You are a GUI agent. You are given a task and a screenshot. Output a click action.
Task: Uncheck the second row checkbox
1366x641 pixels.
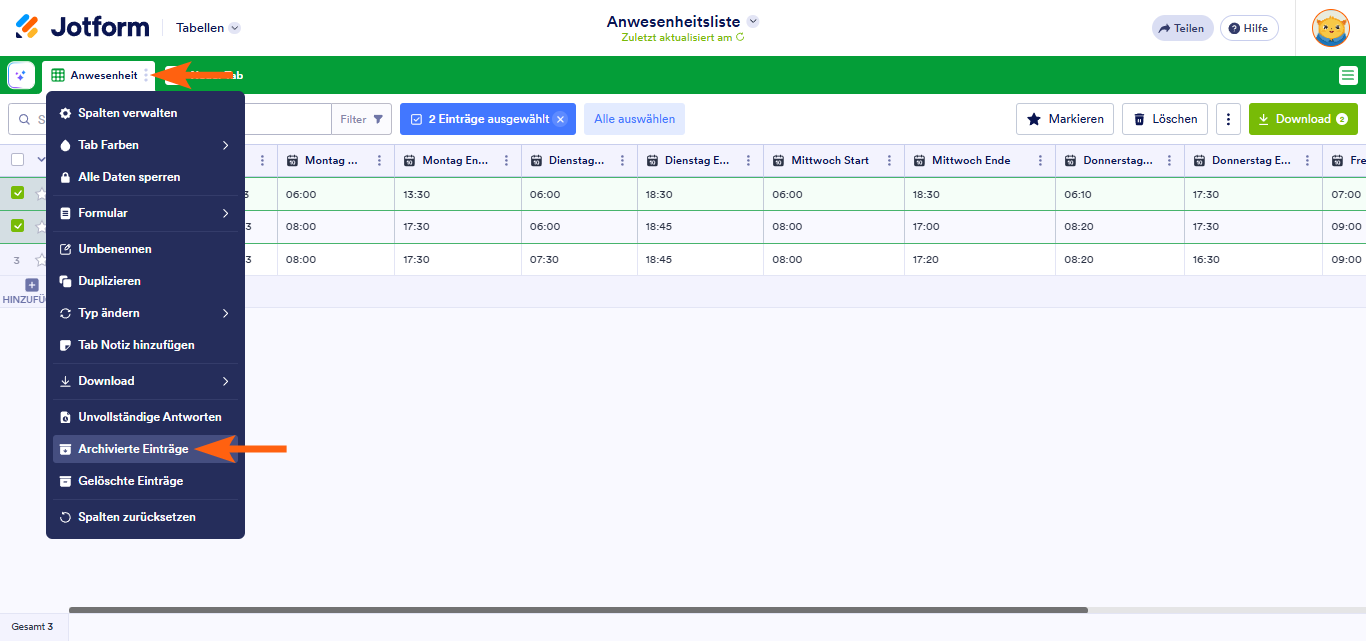point(17,226)
